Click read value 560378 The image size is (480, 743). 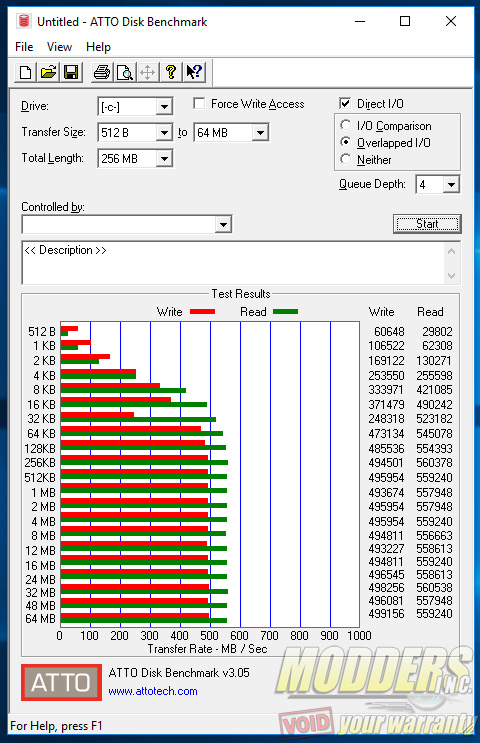click(x=434, y=462)
